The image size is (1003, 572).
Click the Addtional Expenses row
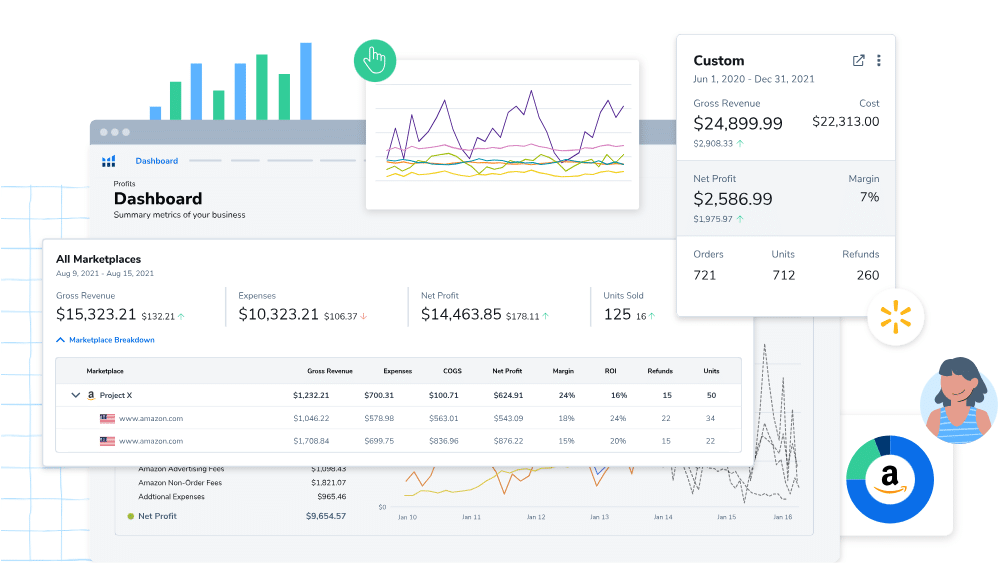(242, 497)
